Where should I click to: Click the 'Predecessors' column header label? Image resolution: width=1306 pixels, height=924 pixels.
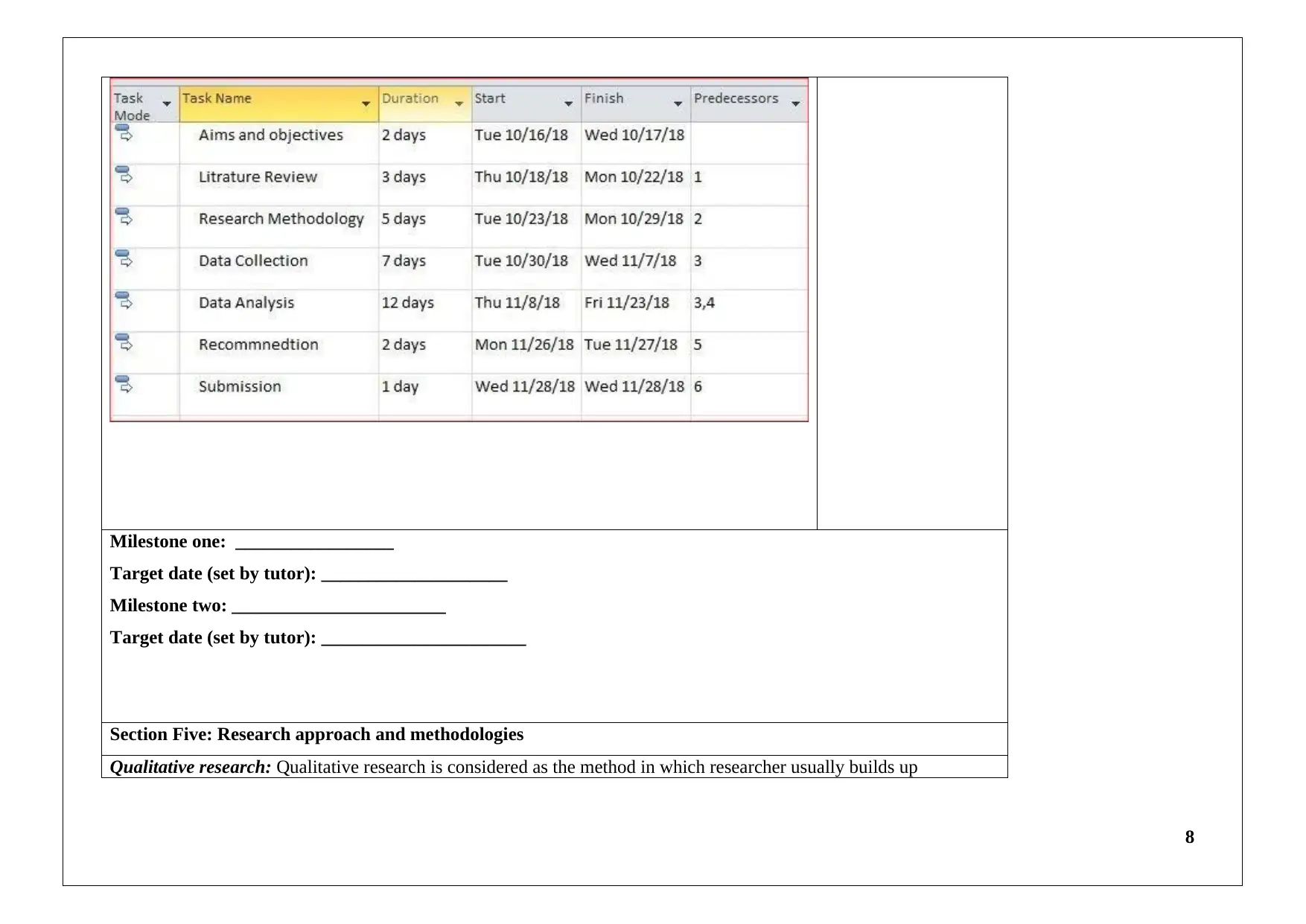click(736, 98)
